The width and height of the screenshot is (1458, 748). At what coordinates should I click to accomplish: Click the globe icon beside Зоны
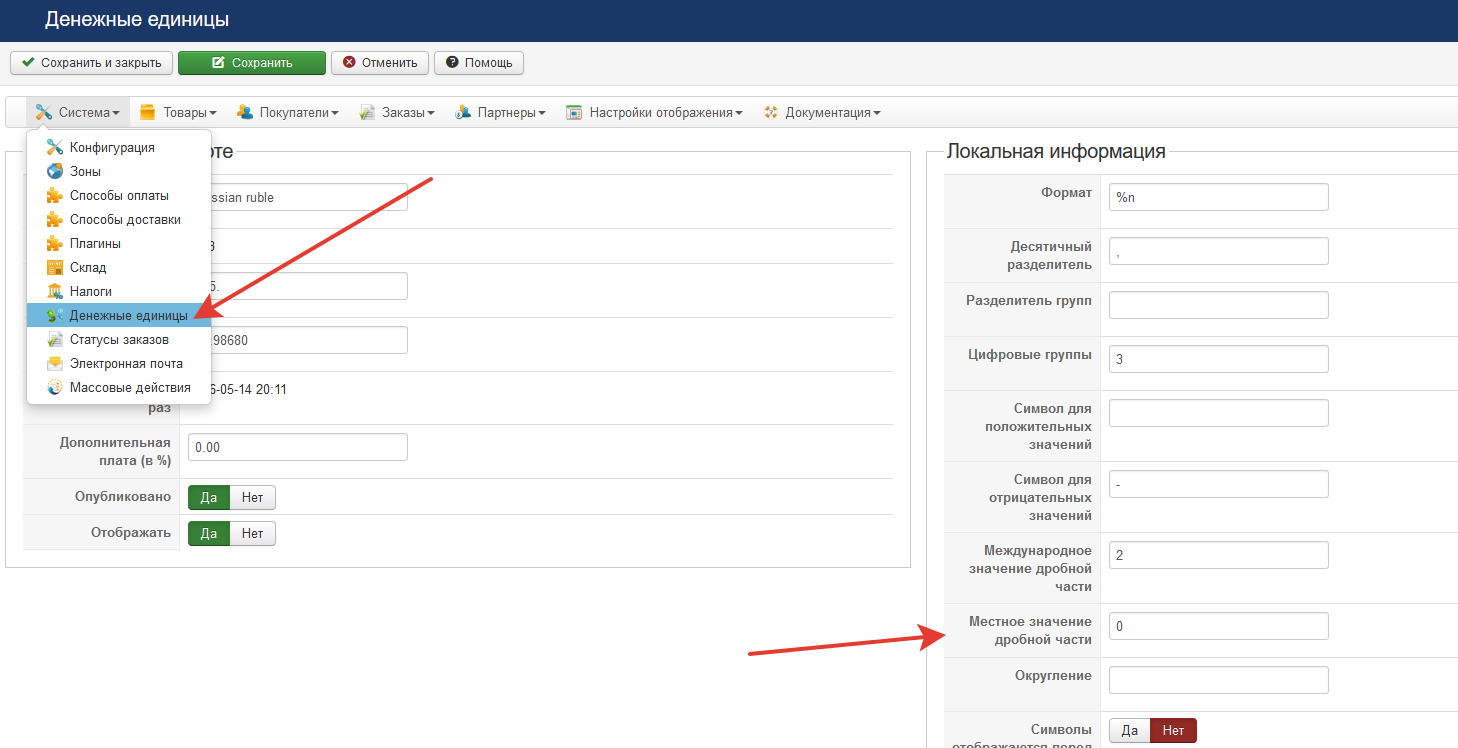55,171
